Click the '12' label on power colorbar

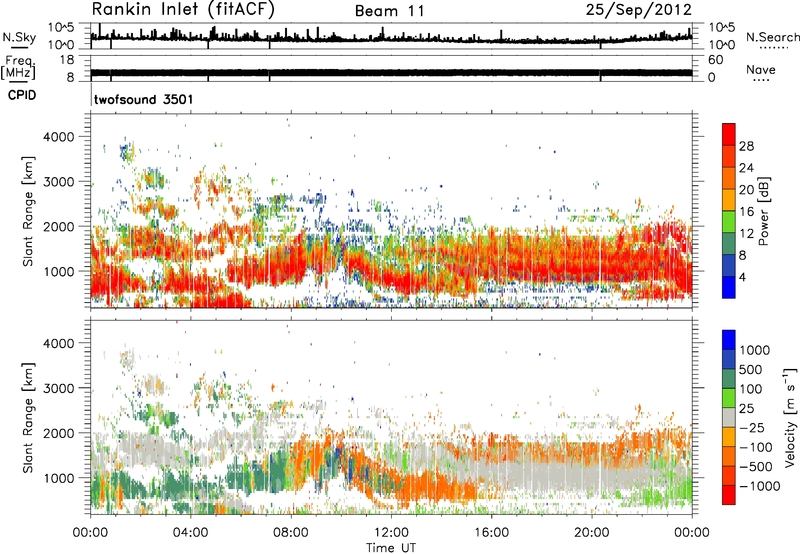click(746, 234)
